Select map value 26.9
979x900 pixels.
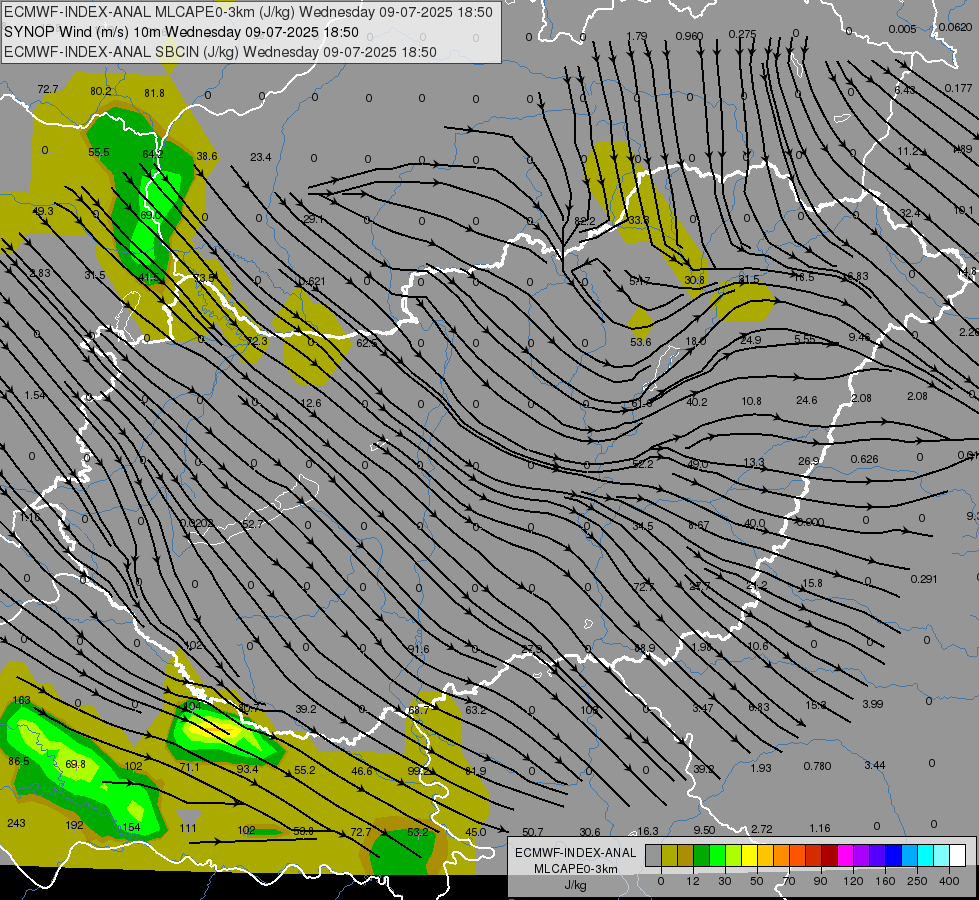point(809,461)
